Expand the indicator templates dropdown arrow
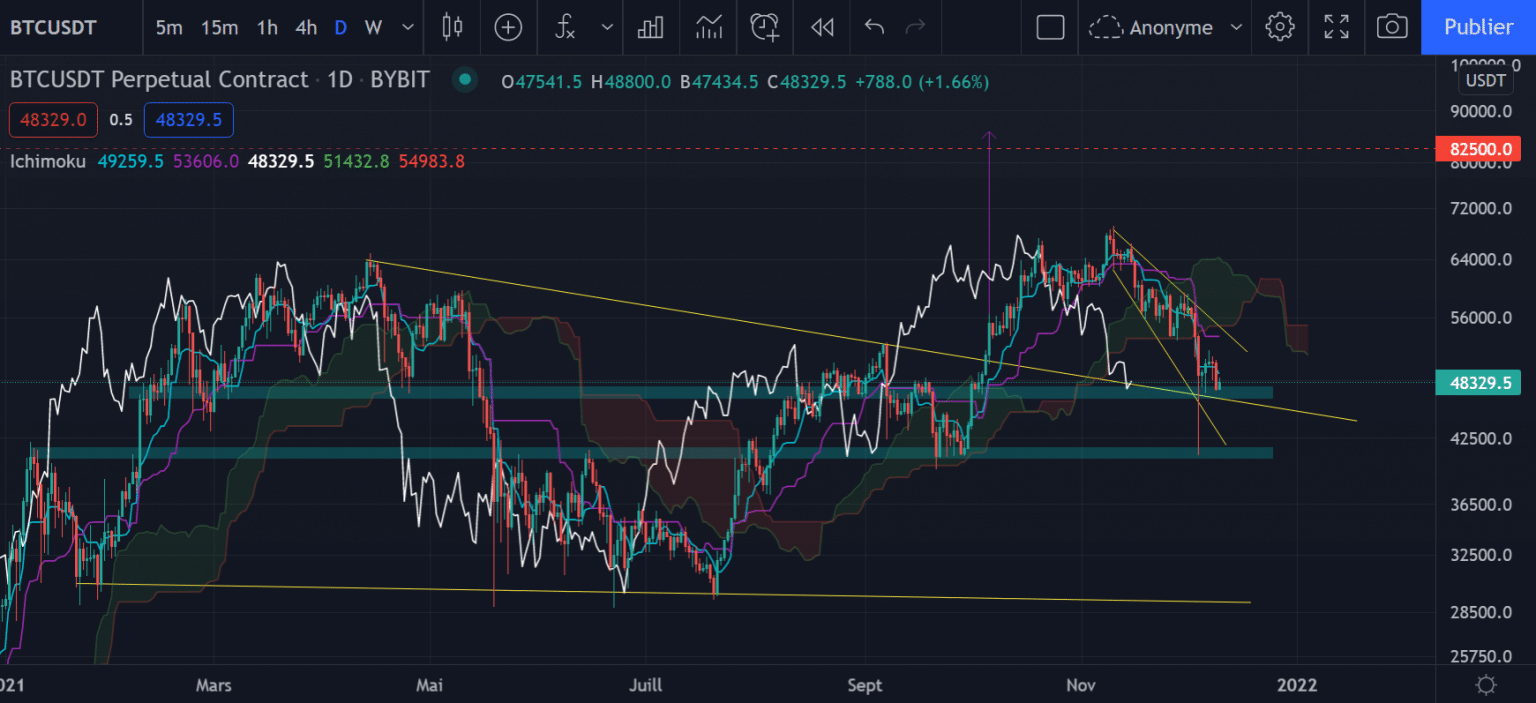The height and width of the screenshot is (703, 1536). point(606,27)
